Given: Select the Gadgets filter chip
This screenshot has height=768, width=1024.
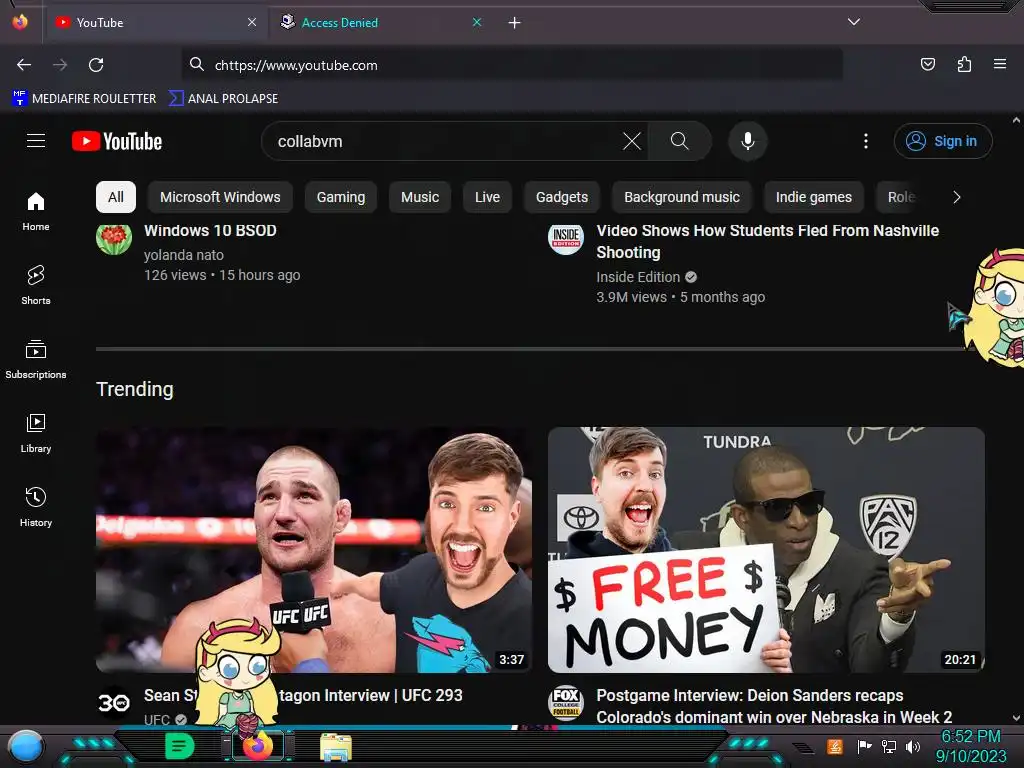Looking at the screenshot, I should (562, 197).
